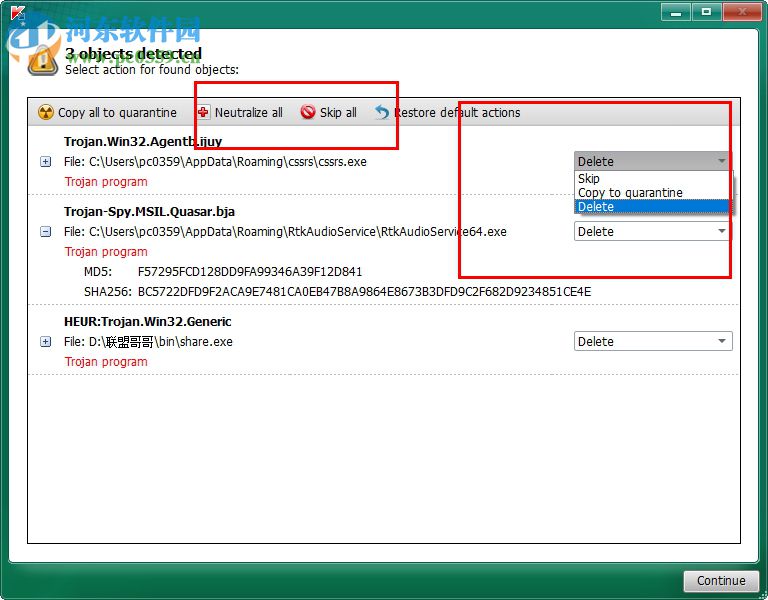Maximize the Kaspersky window
This screenshot has height=600, width=768.
pyautogui.click(x=706, y=12)
